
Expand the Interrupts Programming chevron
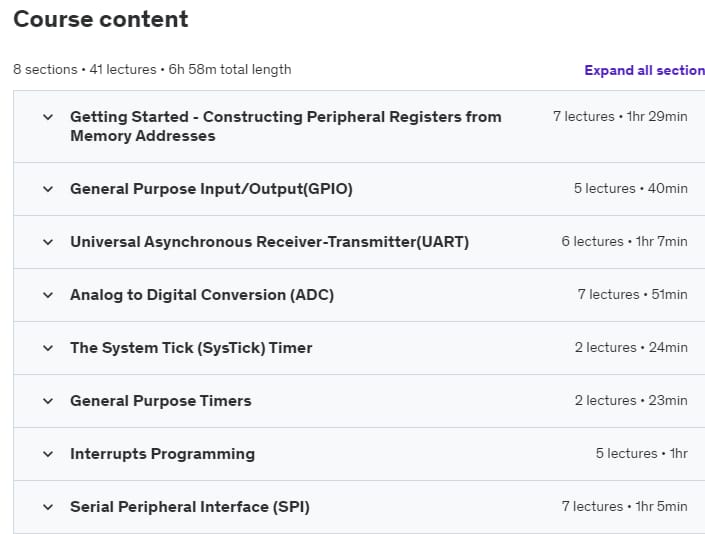(48, 454)
